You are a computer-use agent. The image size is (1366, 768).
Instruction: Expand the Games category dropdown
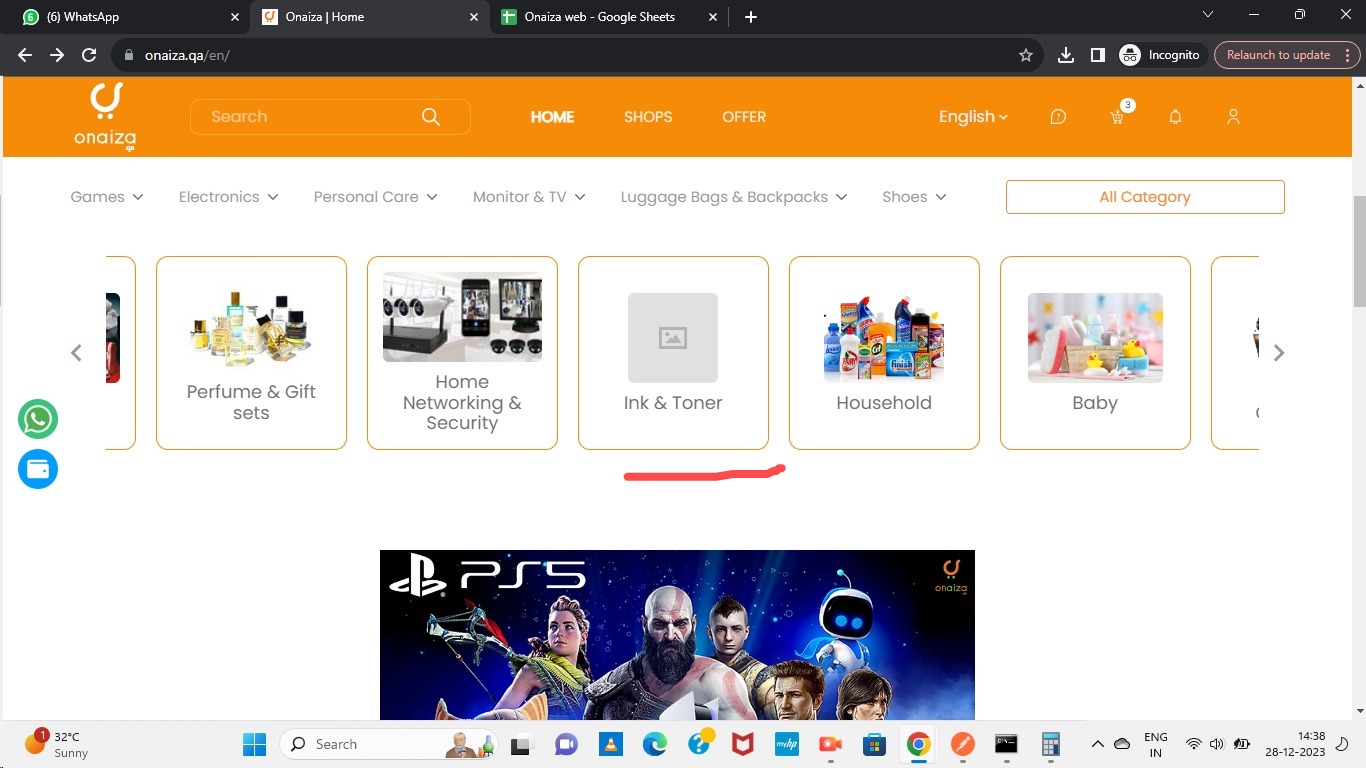106,197
